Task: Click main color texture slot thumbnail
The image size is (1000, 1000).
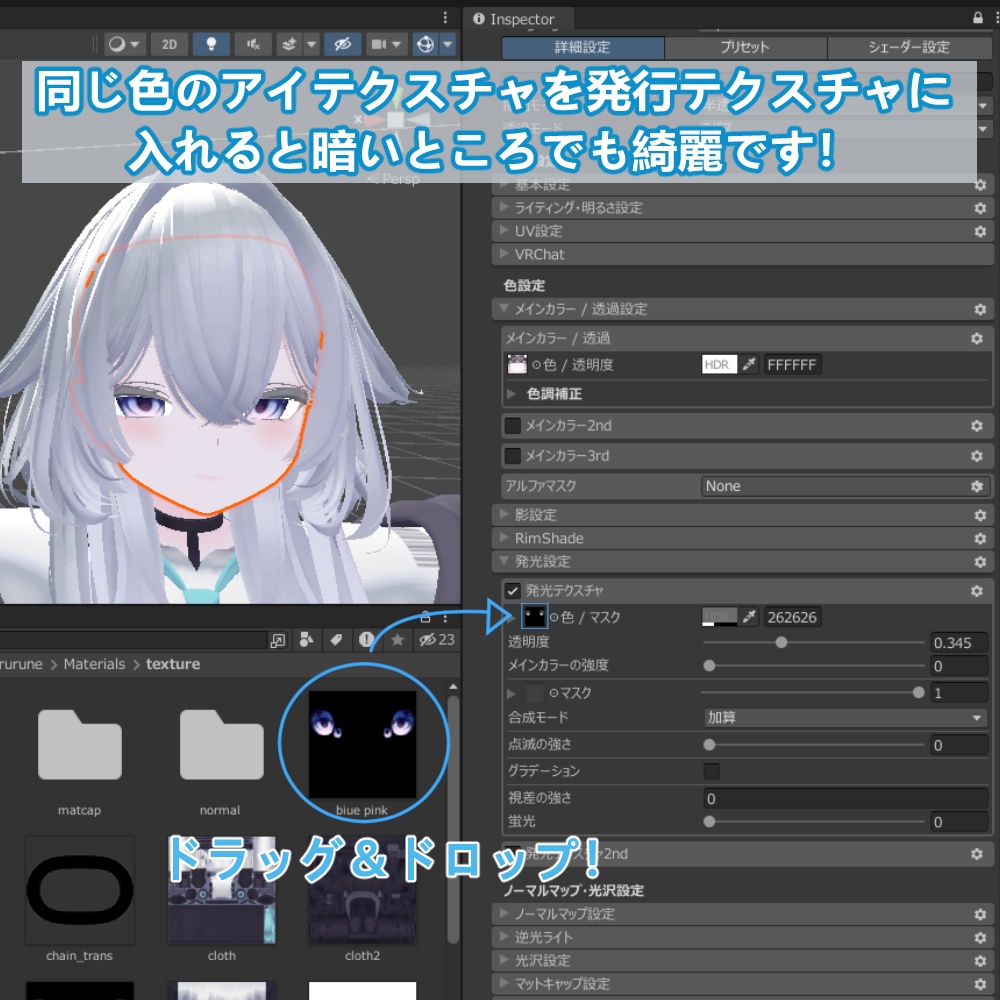Action: pos(517,365)
